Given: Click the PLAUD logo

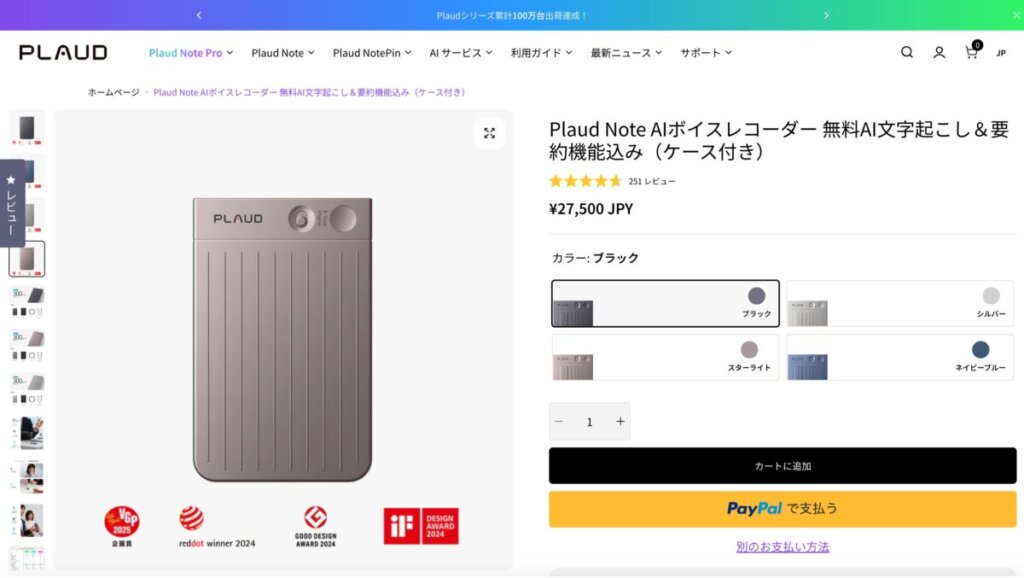Looking at the screenshot, I should [x=62, y=52].
